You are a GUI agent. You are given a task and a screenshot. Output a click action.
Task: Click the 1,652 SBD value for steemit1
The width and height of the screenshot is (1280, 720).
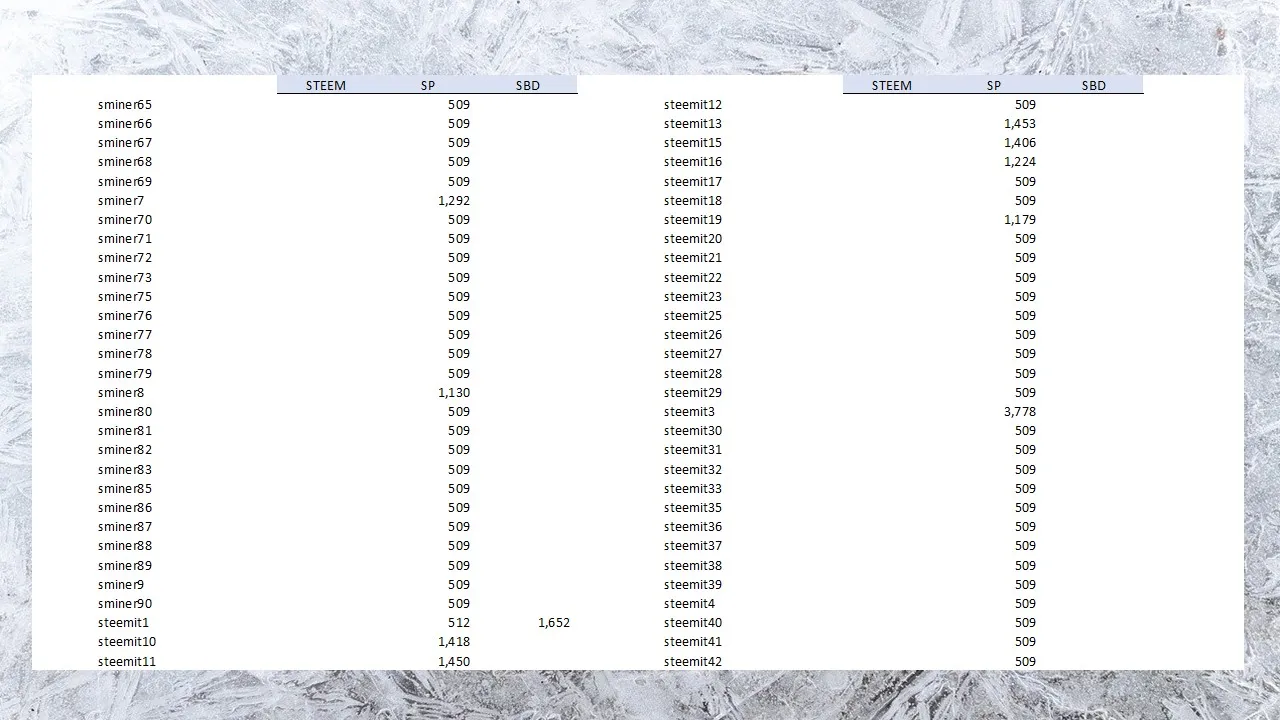tap(554, 622)
